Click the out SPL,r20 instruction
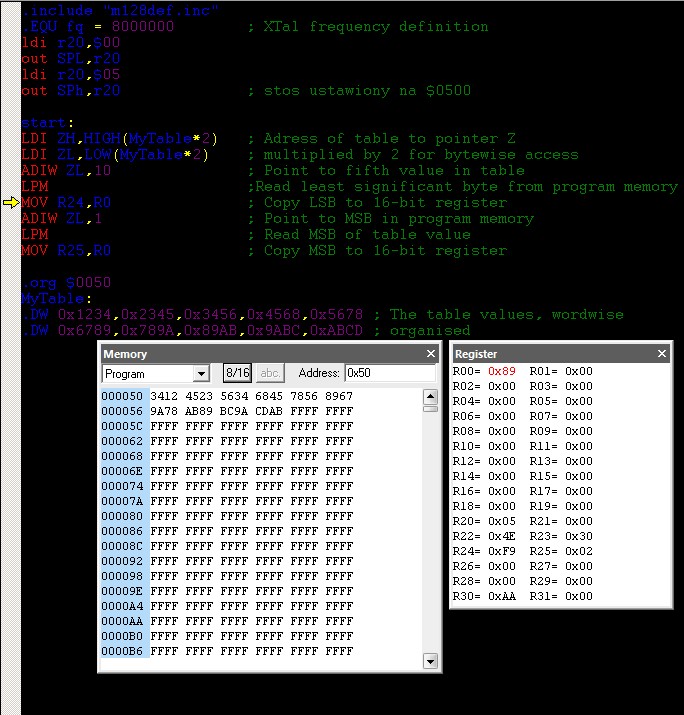 click(71, 58)
